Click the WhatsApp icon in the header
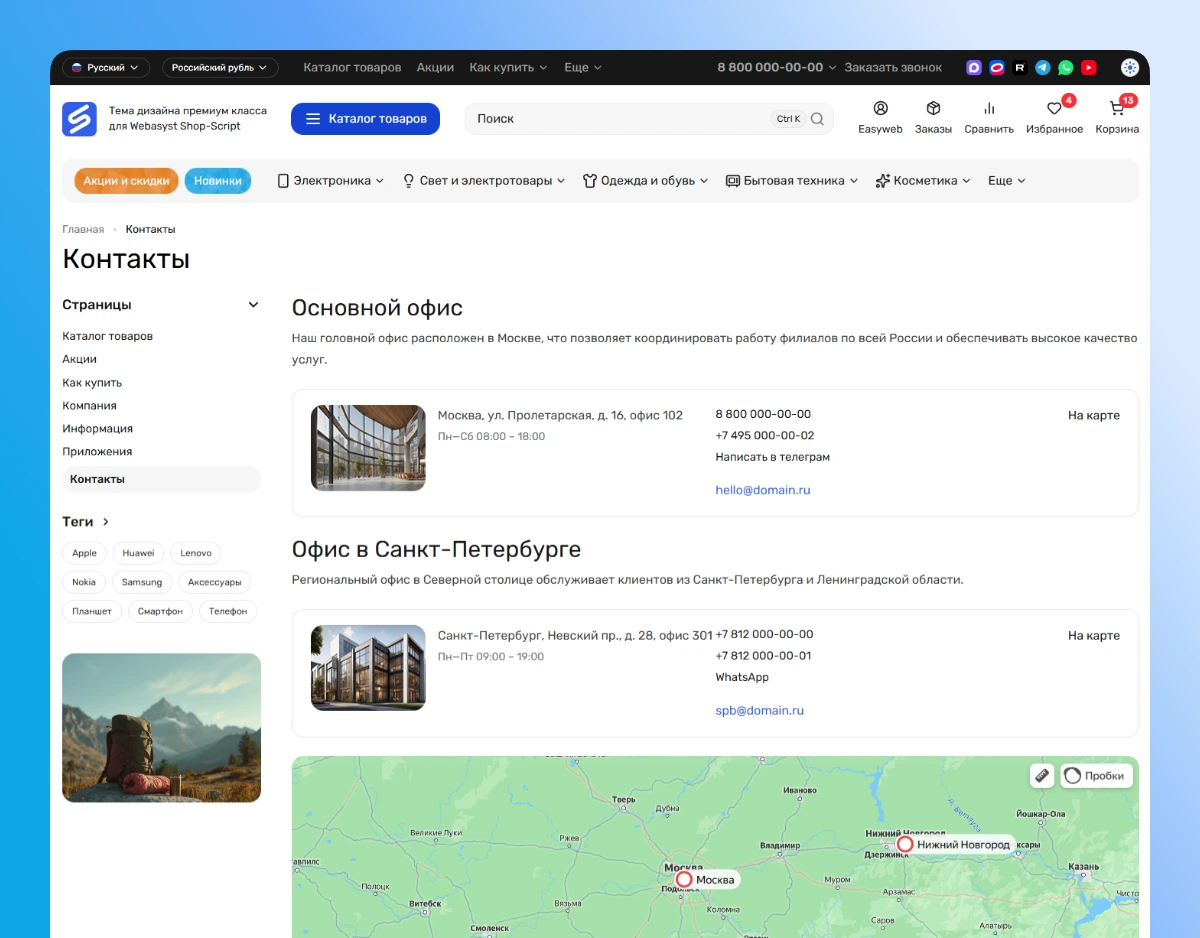 pos(1066,67)
